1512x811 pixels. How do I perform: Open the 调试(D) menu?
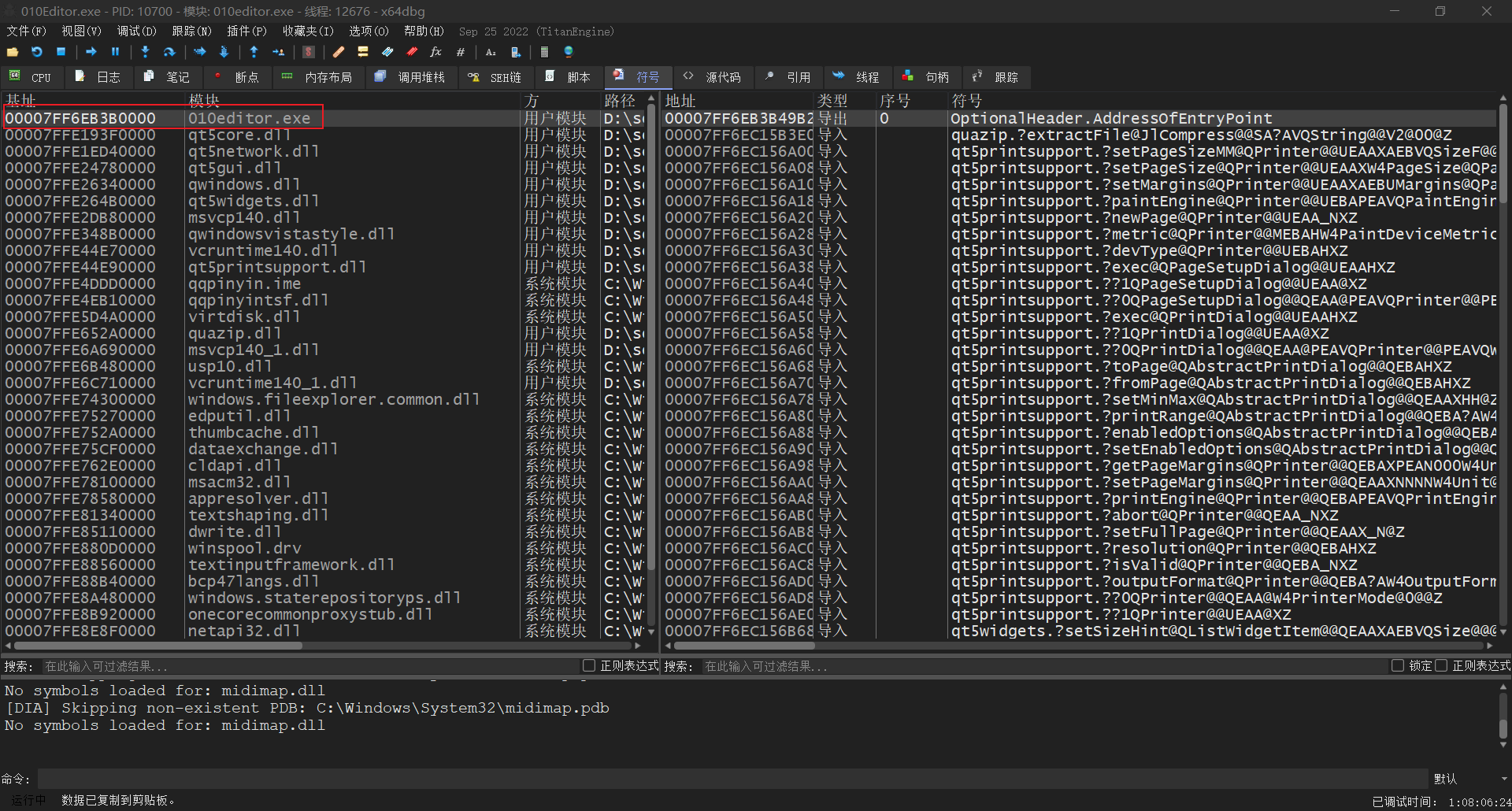click(x=136, y=31)
